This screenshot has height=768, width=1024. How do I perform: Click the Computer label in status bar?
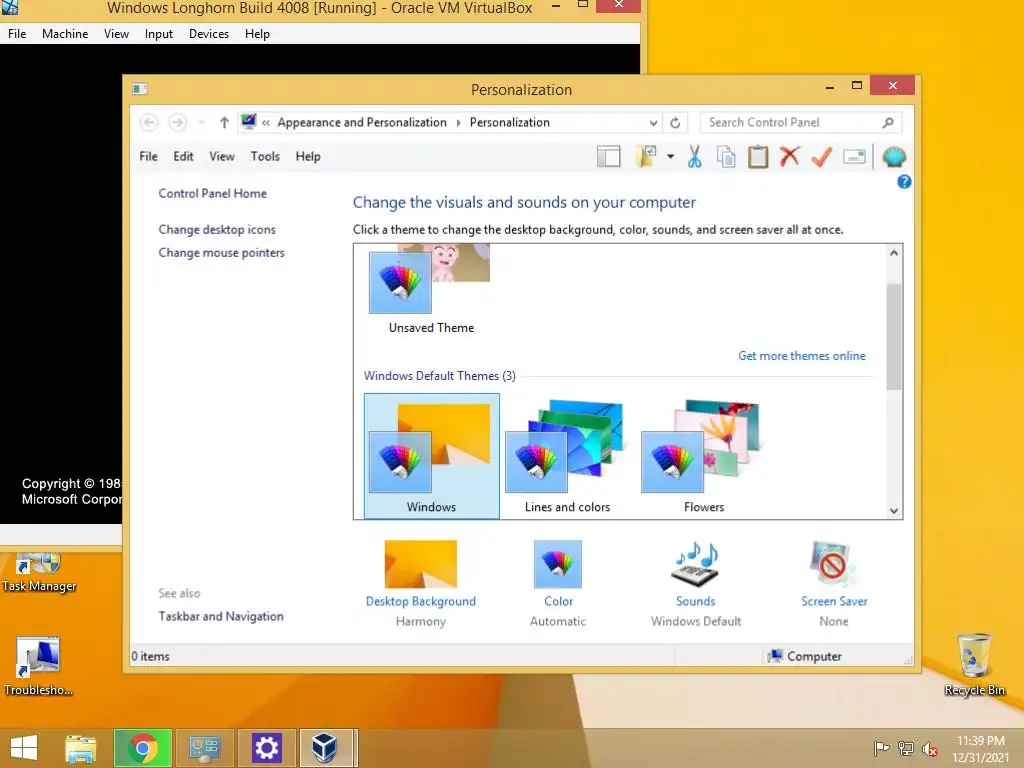coord(814,656)
